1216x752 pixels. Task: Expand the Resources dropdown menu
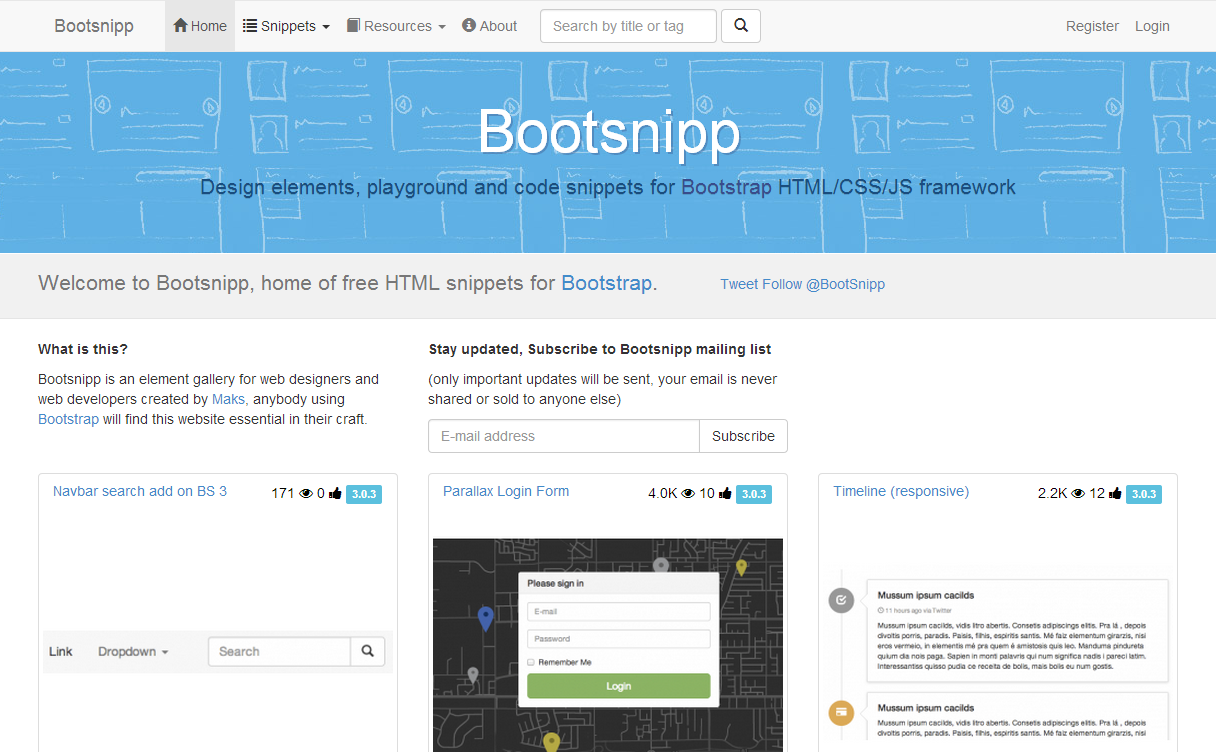point(396,26)
